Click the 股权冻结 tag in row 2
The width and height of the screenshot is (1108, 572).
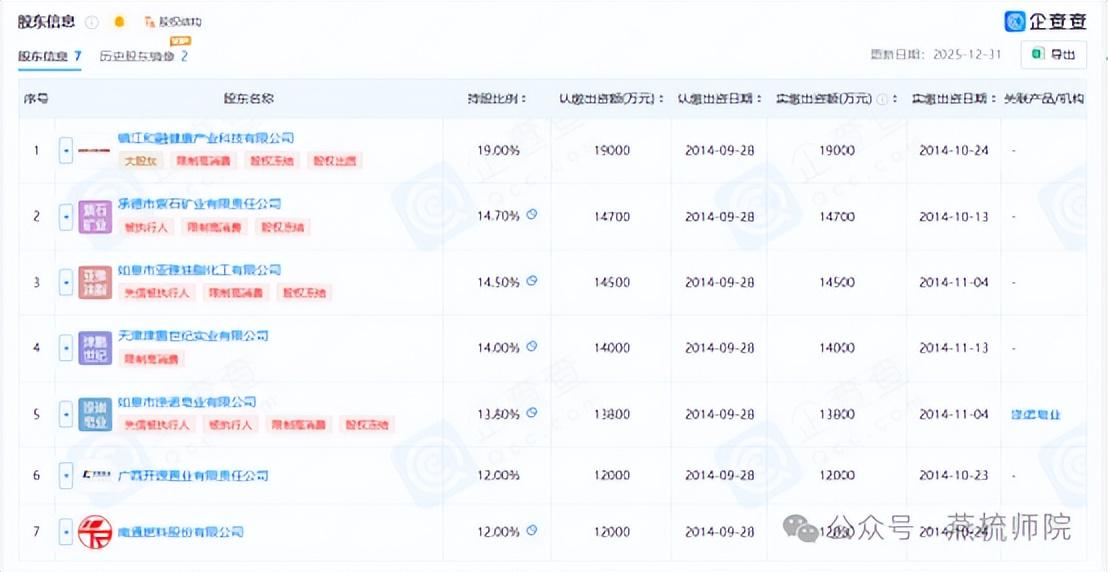coord(283,228)
